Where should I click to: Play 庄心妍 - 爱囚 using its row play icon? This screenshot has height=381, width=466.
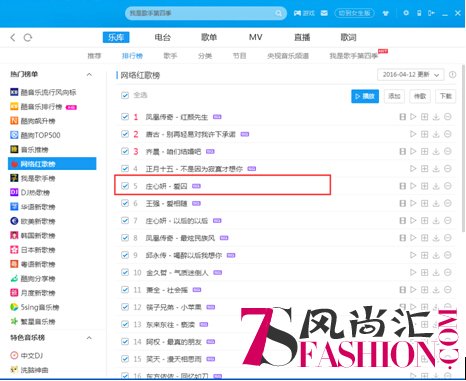(x=413, y=186)
